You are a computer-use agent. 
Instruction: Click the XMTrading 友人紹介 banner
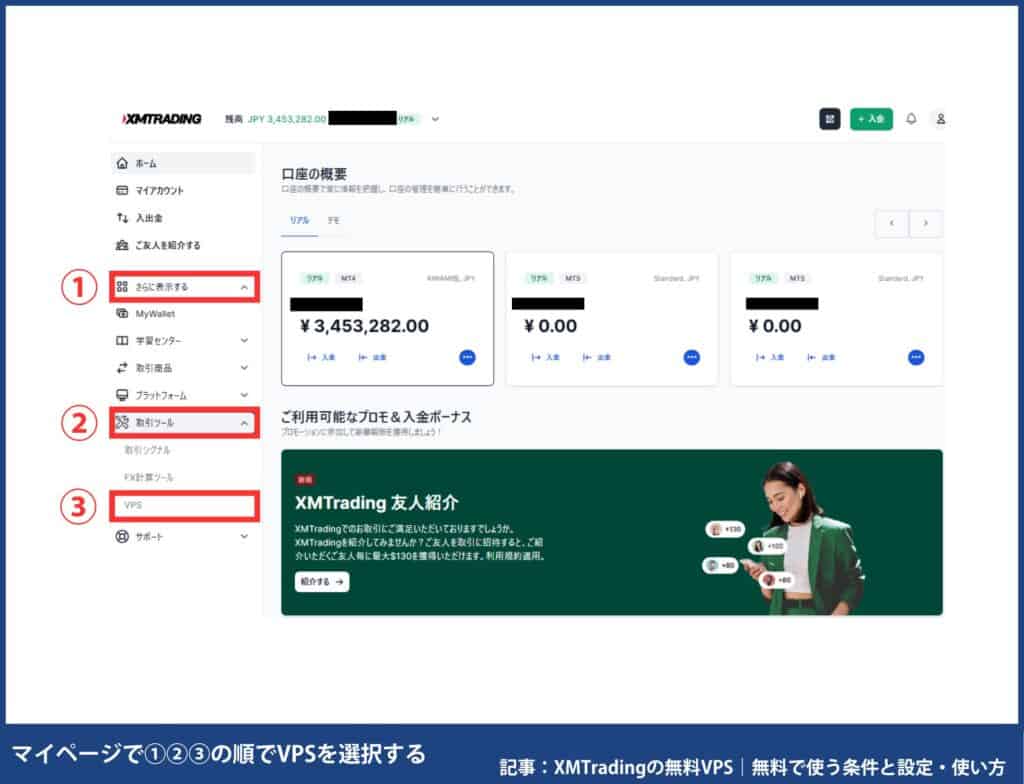click(x=612, y=532)
